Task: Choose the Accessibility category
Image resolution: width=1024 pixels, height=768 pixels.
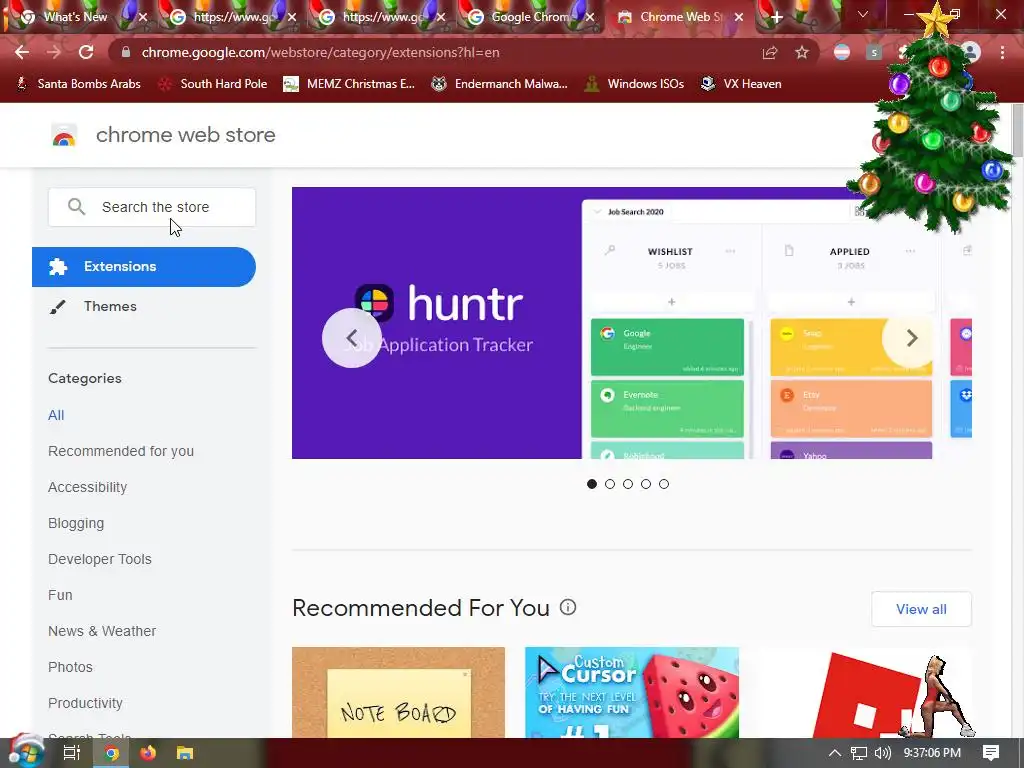Action: pos(88,487)
